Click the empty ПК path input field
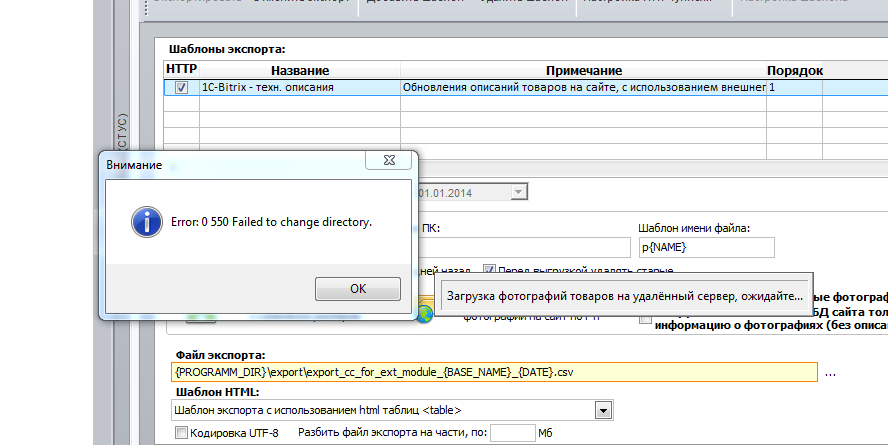 coord(524,247)
